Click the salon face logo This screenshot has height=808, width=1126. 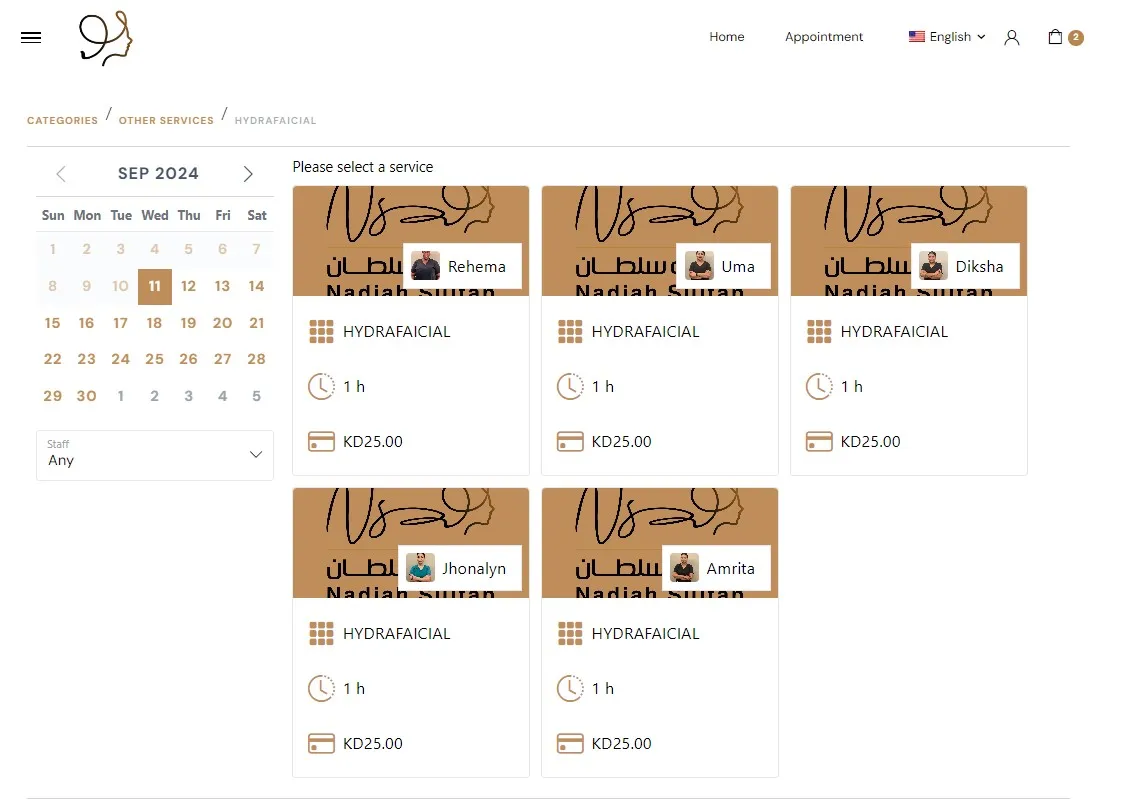(106, 38)
